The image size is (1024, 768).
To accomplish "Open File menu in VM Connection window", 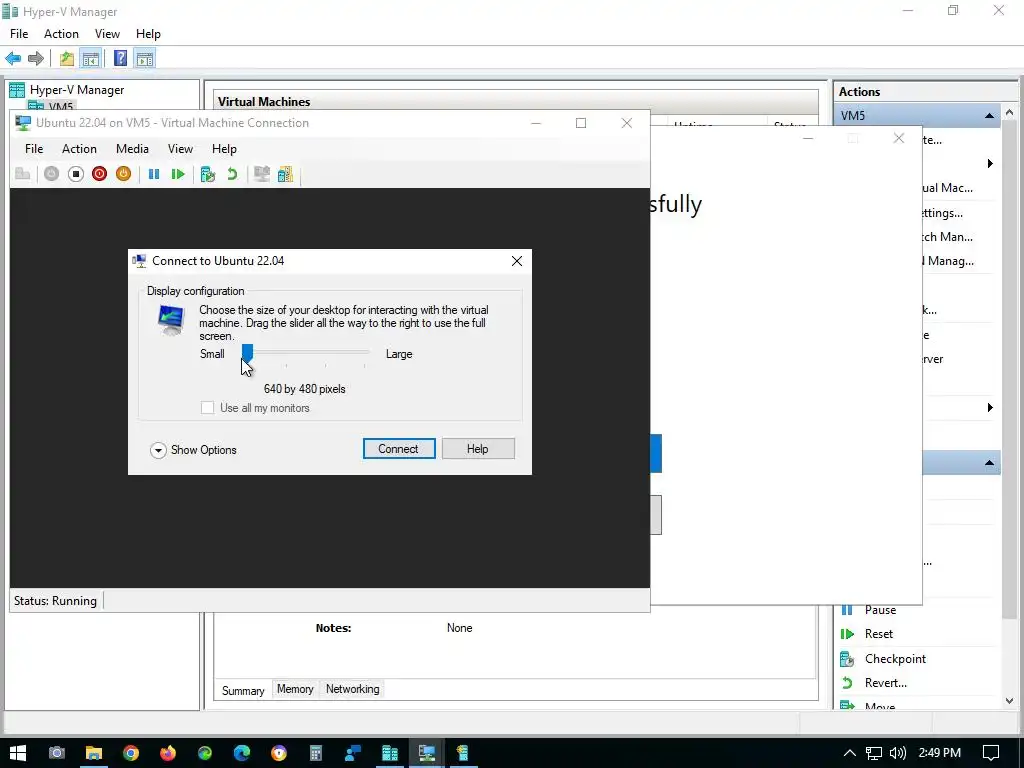I will point(34,149).
